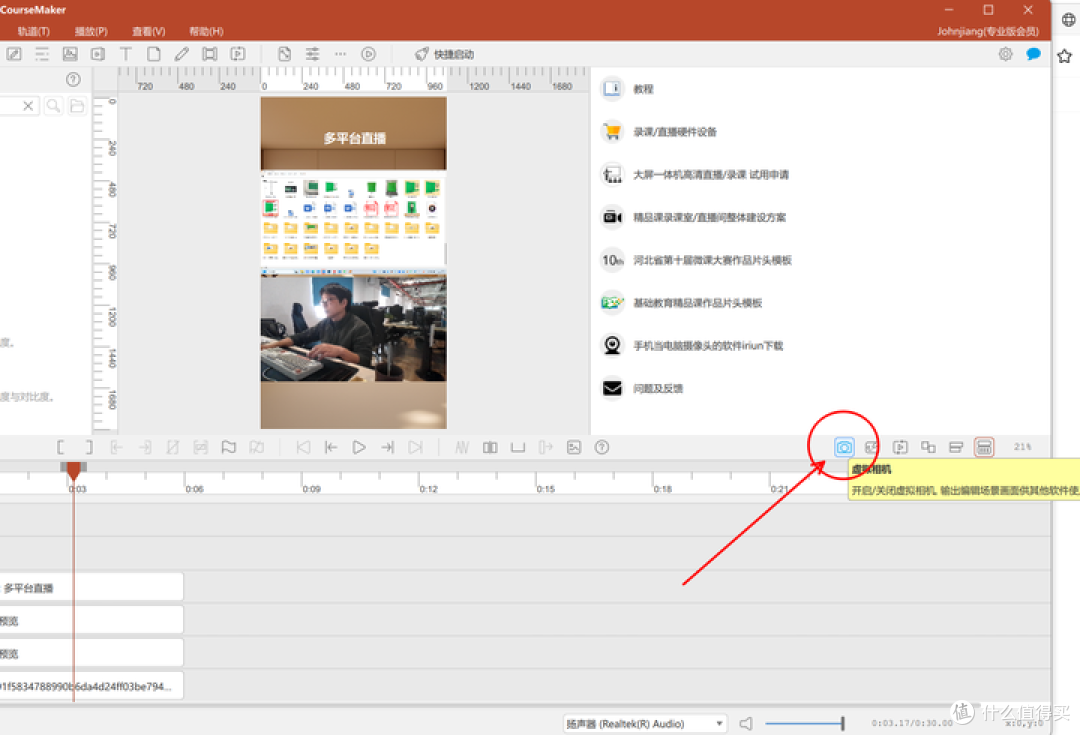This screenshot has height=735, width=1080.
Task: Open the 精品课录课室/直播间整体建设方案 link
Action: [709, 217]
